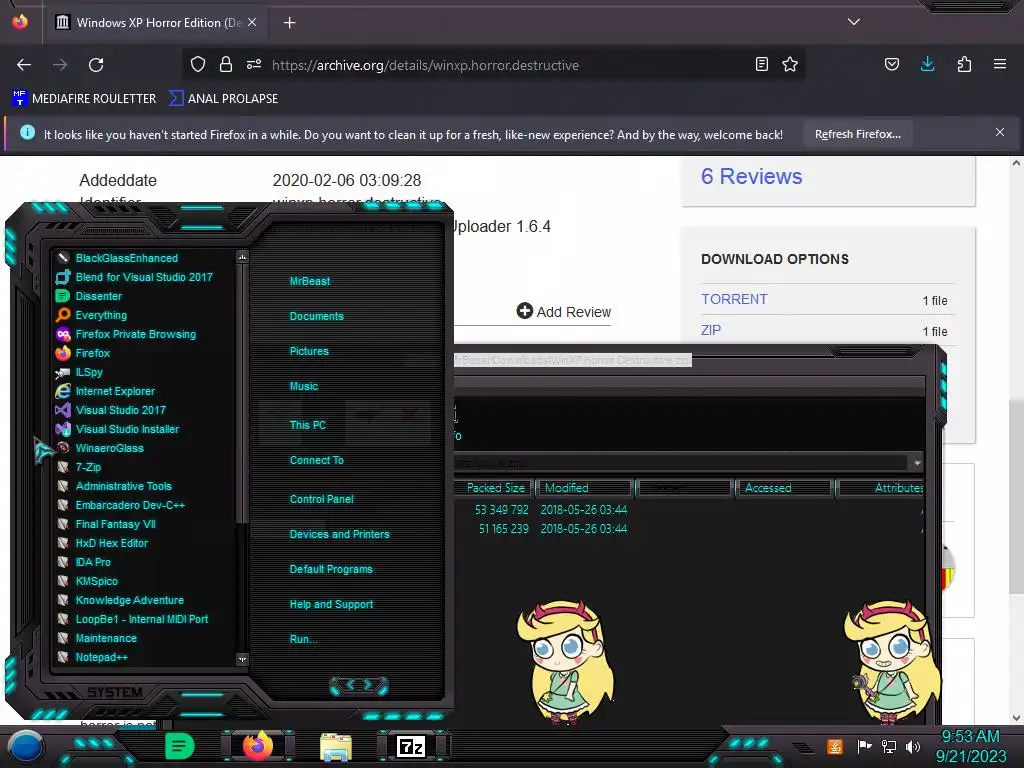Image resolution: width=1024 pixels, height=768 pixels.
Task: Open Internet Explorer
Action: (106, 391)
